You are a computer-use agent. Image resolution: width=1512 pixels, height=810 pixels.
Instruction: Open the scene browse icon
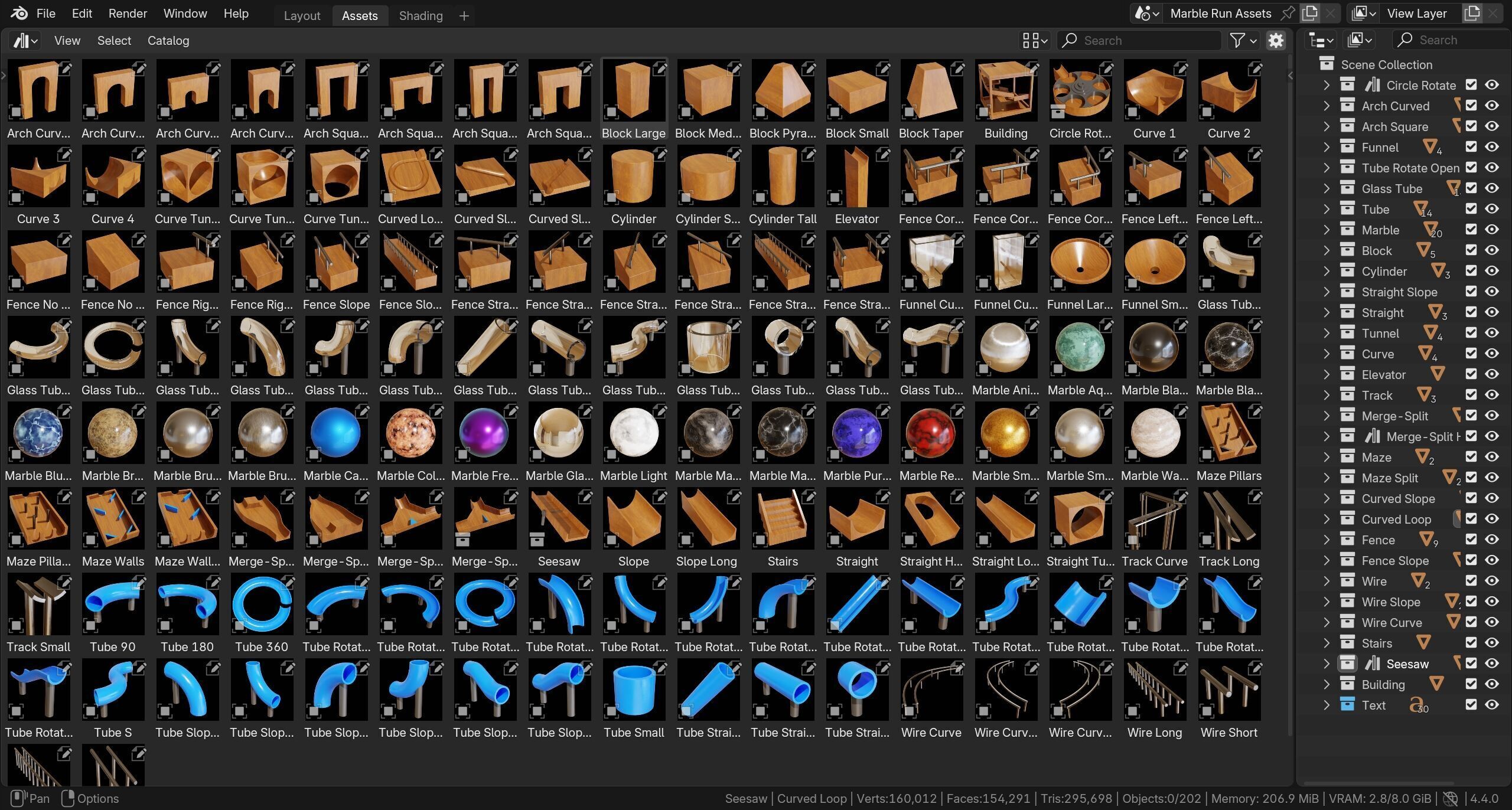pyautogui.click(x=1146, y=13)
